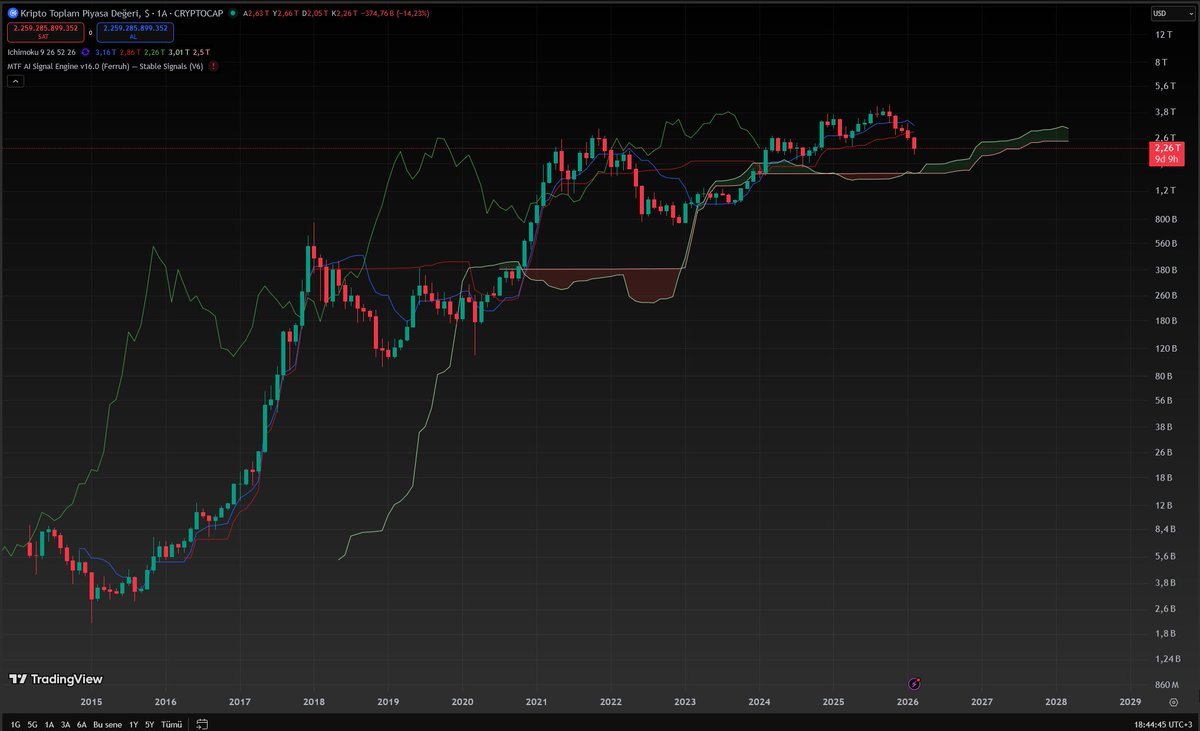This screenshot has width=1200, height=731.
Task: Click the purple icon beside the Ichimoku legend
Action: click(x=85, y=52)
